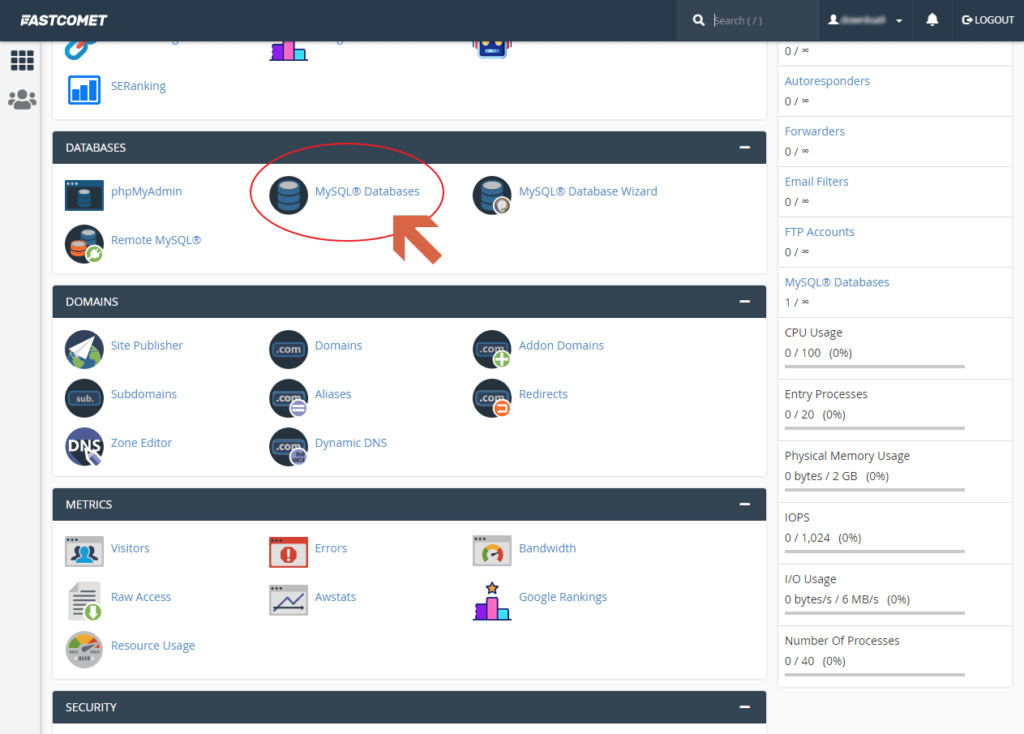1024x734 pixels.
Task: Open the Visitors icon
Action: point(84,551)
